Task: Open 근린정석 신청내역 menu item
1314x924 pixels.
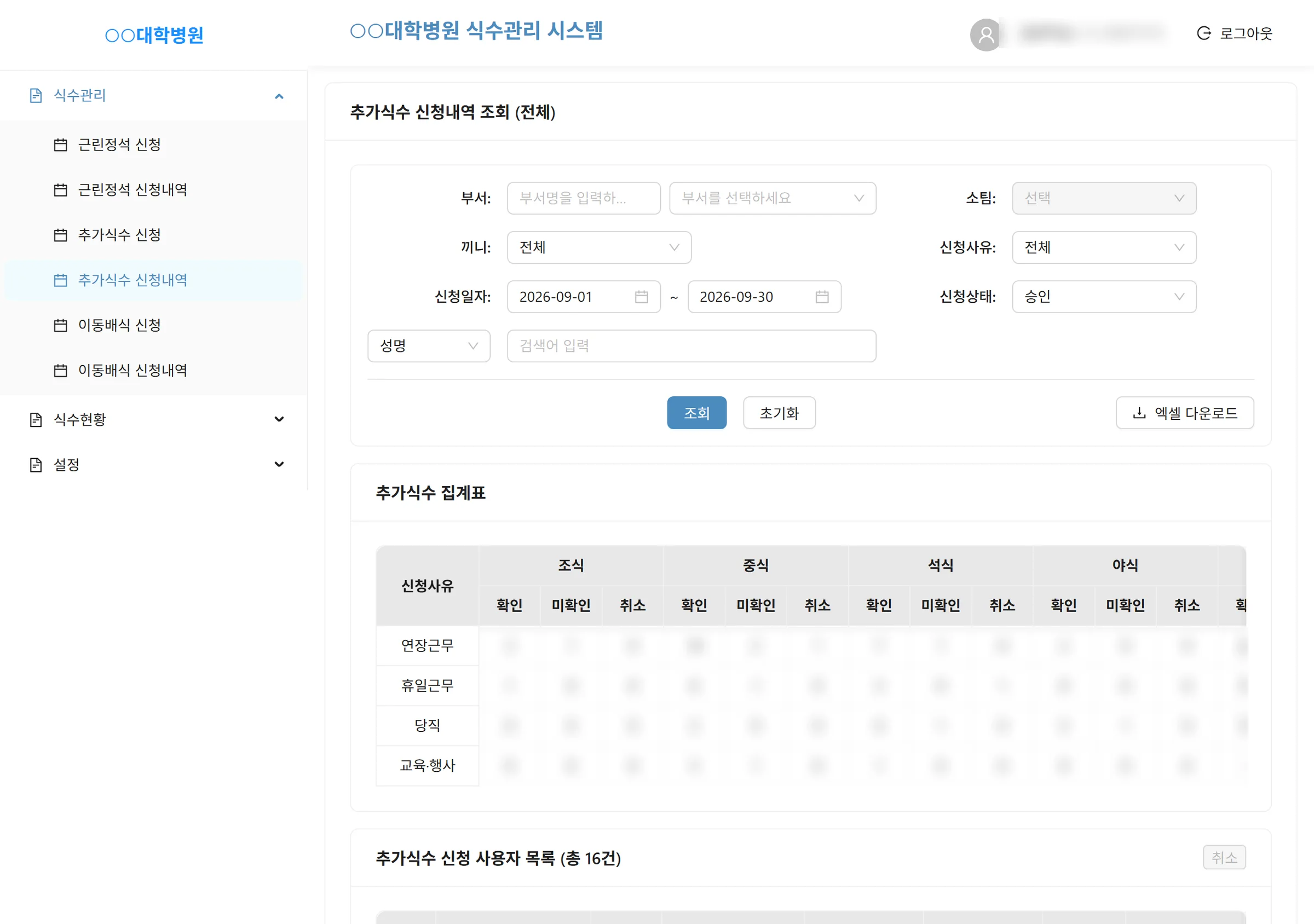Action: 153,190
